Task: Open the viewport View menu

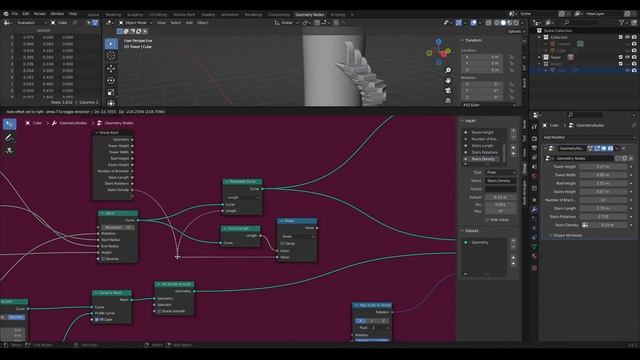Action: [x=162, y=23]
